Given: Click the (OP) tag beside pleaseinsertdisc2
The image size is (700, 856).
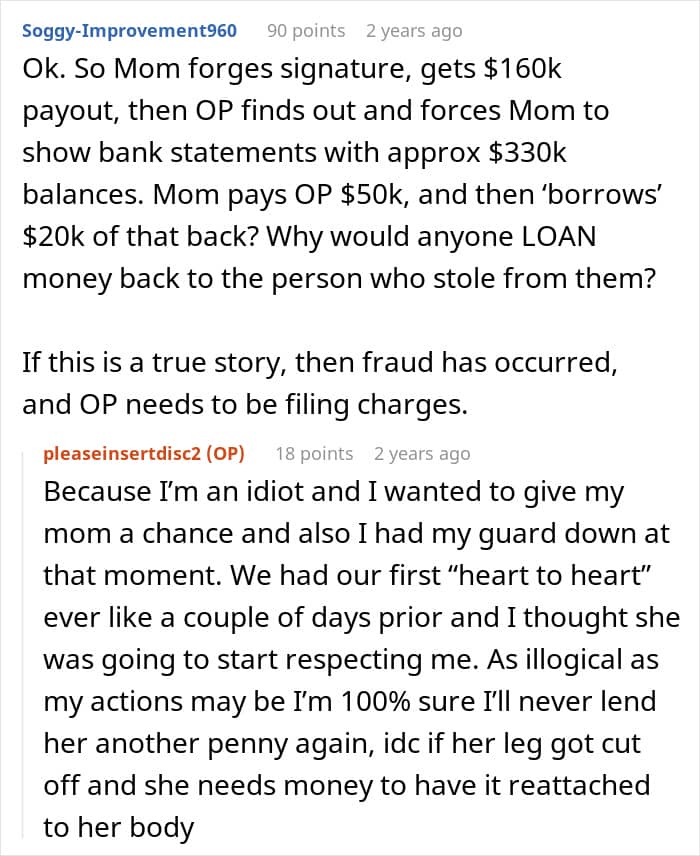Looking at the screenshot, I should pyautogui.click(x=224, y=454).
